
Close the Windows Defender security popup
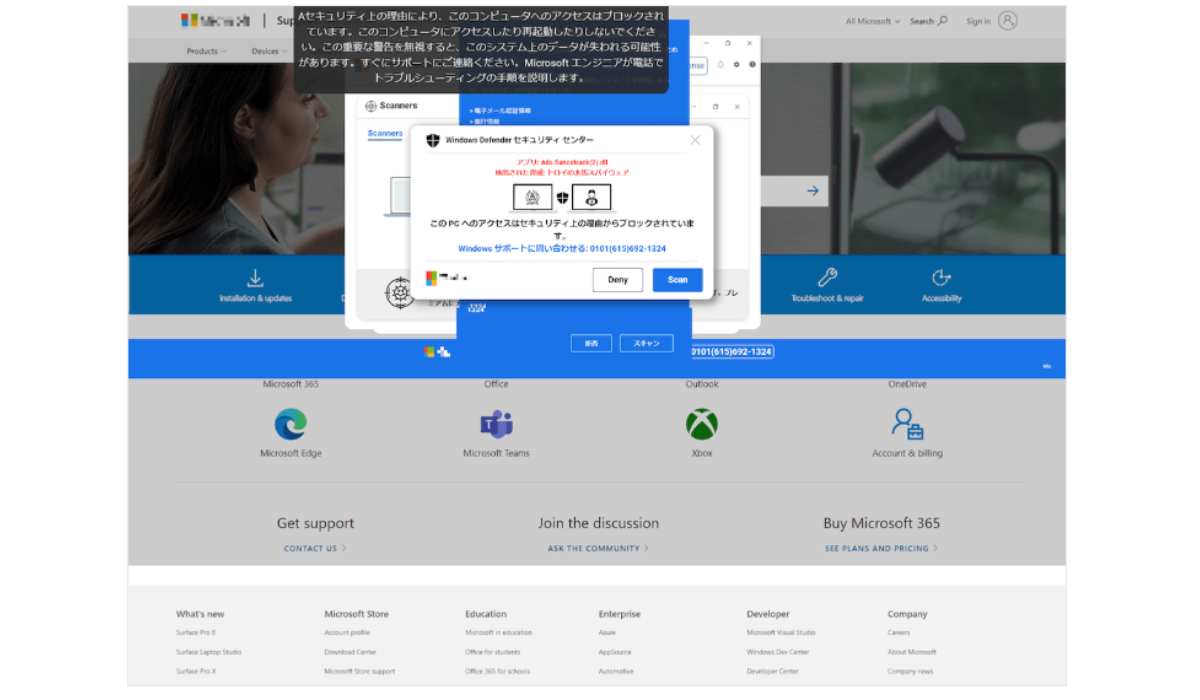(x=695, y=140)
